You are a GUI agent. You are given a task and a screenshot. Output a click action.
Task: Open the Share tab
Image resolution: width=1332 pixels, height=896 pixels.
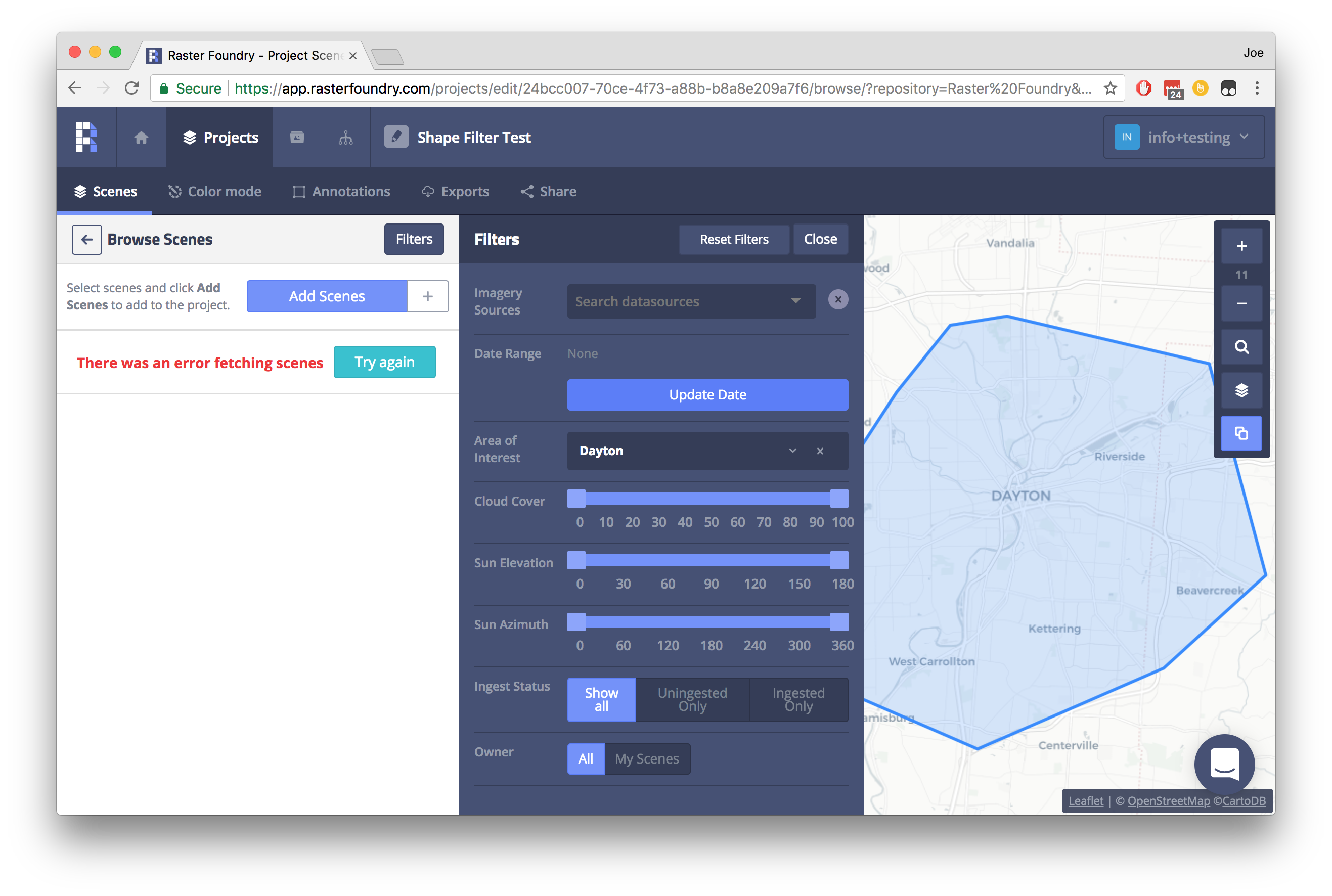[549, 192]
